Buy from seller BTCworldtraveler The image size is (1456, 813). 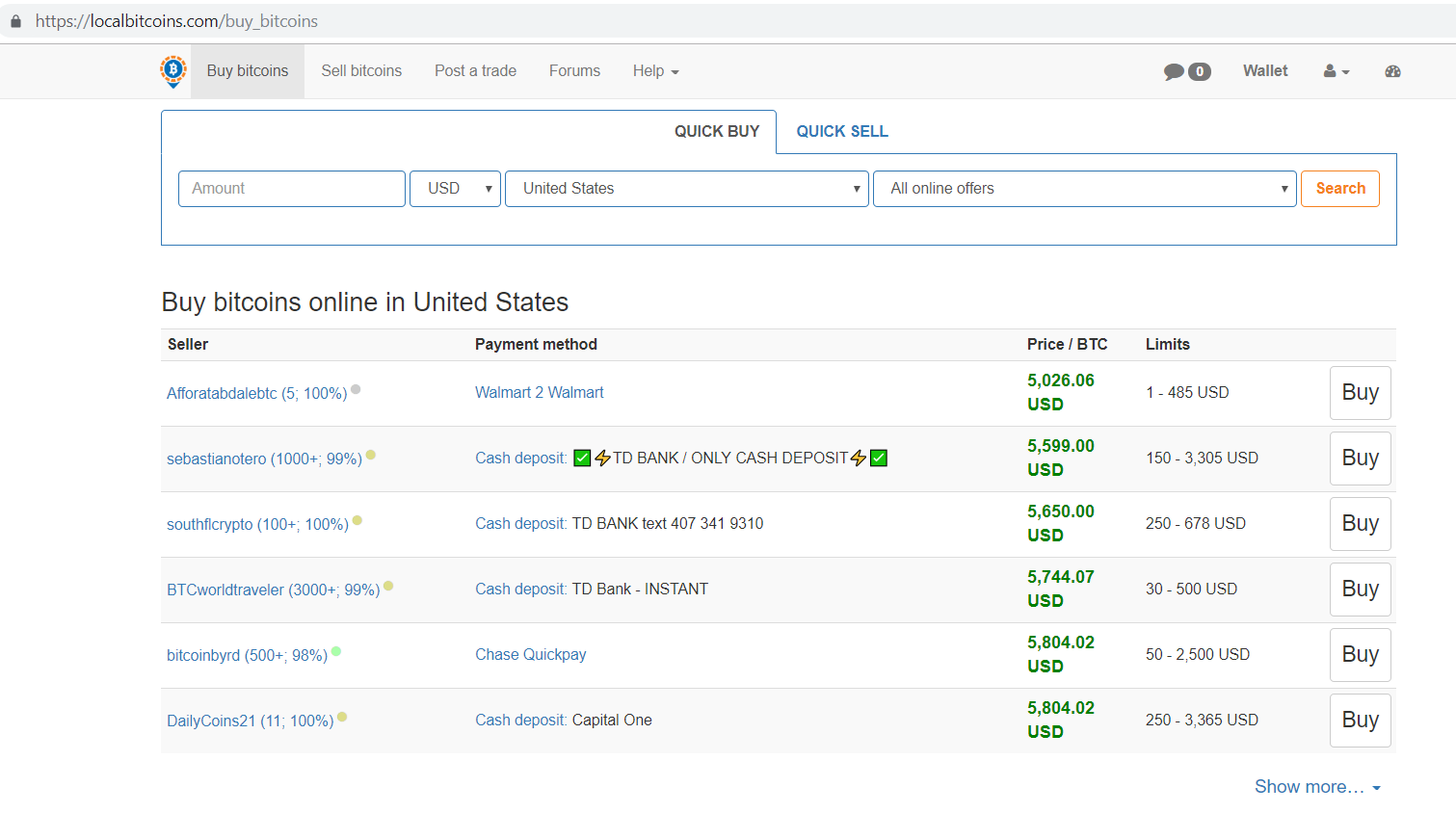(x=1361, y=589)
